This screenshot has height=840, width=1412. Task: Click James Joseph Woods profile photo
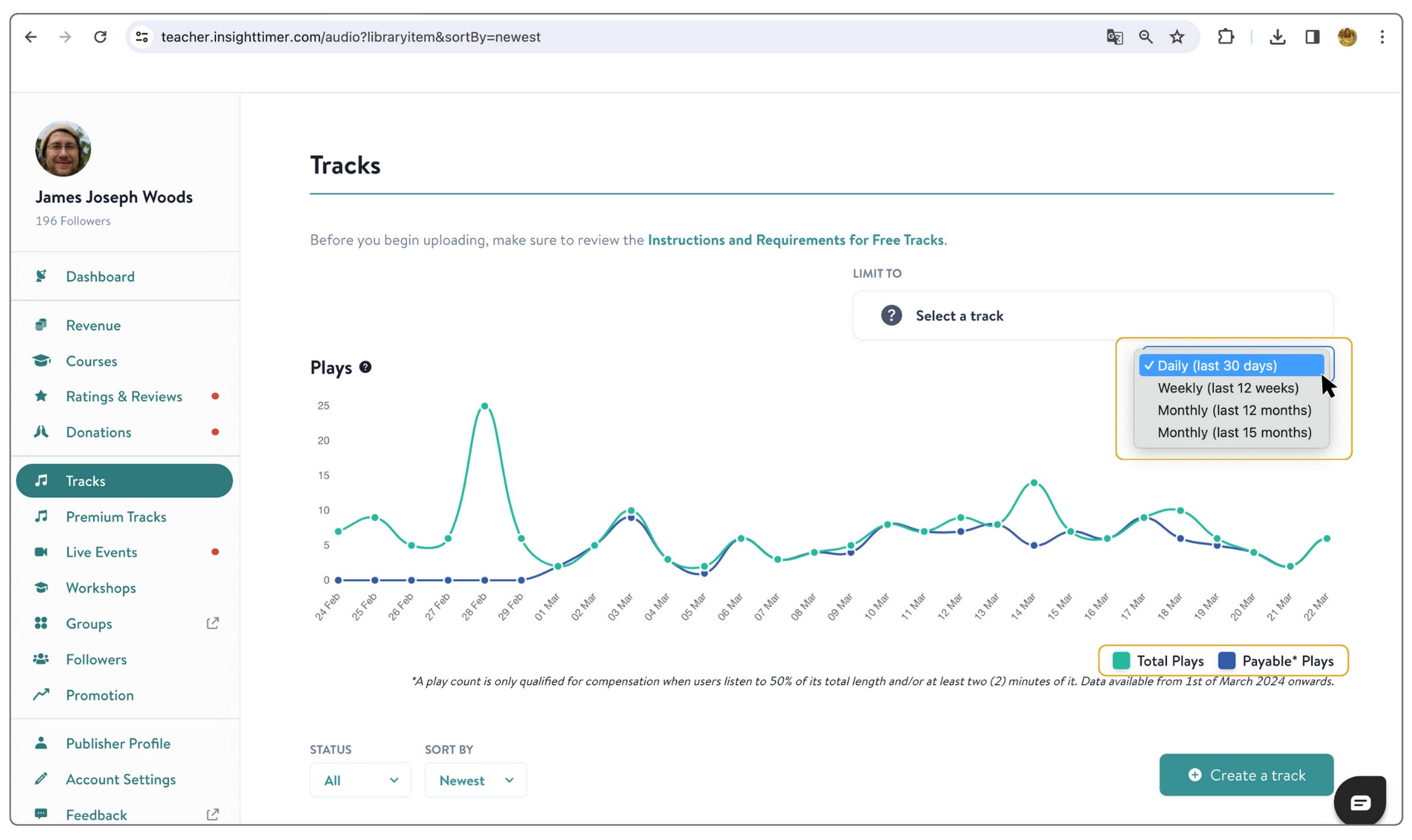tap(63, 149)
